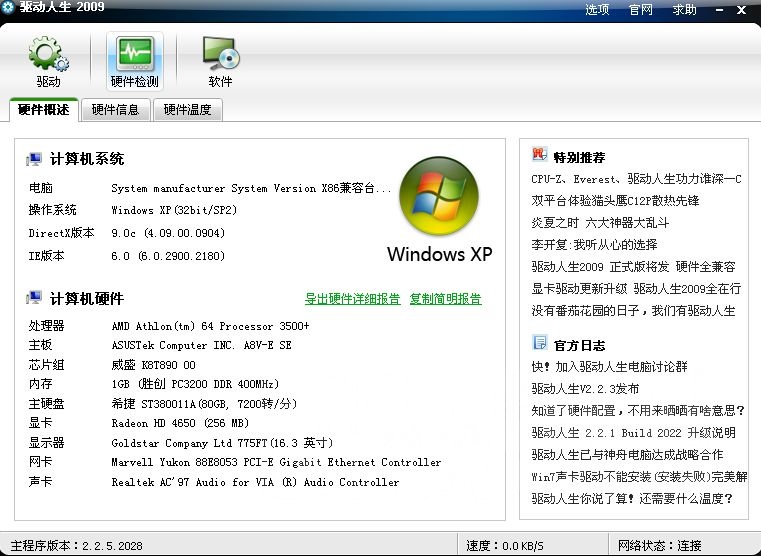Click the 官方日志 document icon
This screenshot has width=761, height=556.
pyautogui.click(x=539, y=343)
